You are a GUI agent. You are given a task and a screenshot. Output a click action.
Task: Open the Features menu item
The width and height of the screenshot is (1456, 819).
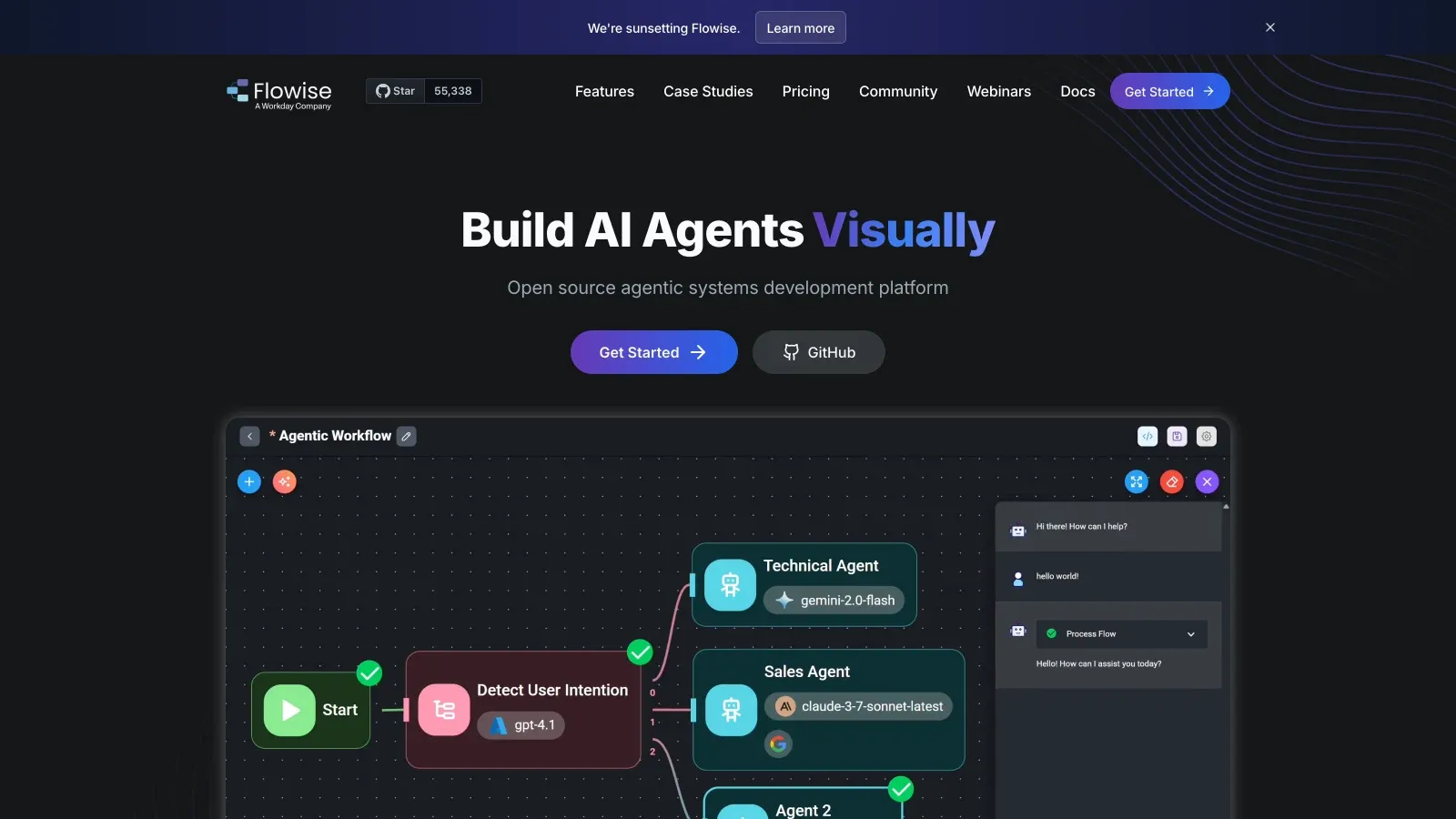(x=604, y=91)
